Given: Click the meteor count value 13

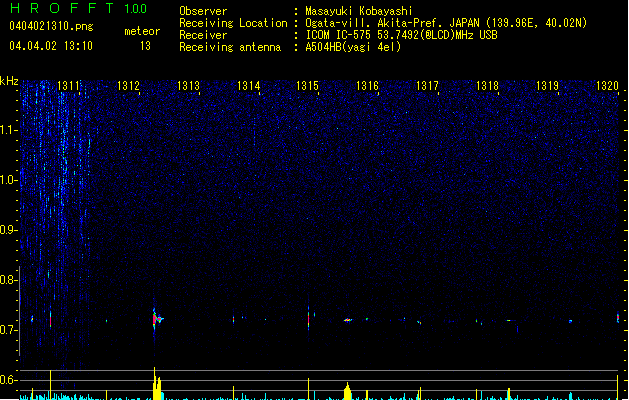Looking at the screenshot, I should pos(145,46).
